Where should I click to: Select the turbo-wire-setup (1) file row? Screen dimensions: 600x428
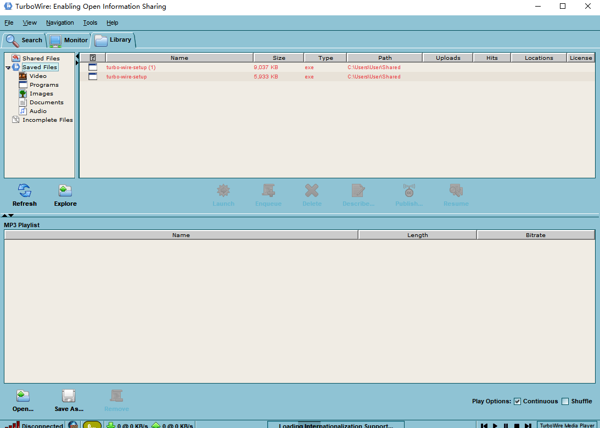coord(131,67)
